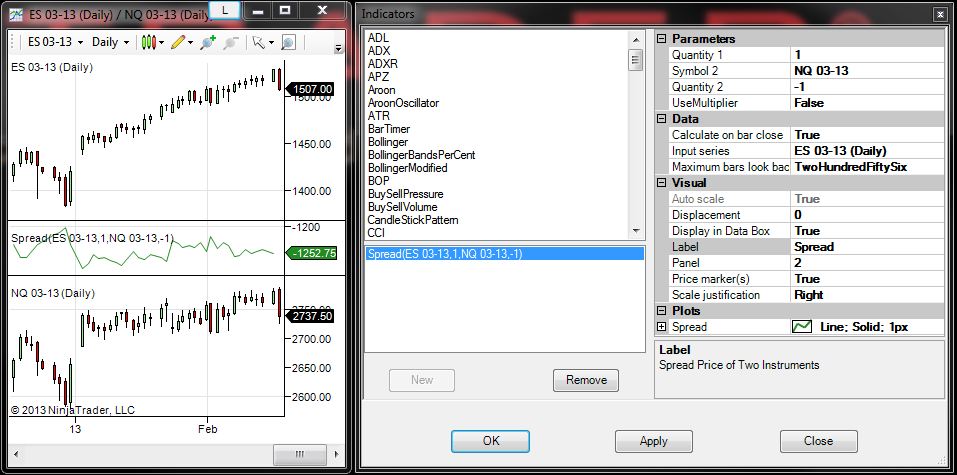Edit the Quantity 1 value field
The width and height of the screenshot is (957, 475).
pos(867,55)
